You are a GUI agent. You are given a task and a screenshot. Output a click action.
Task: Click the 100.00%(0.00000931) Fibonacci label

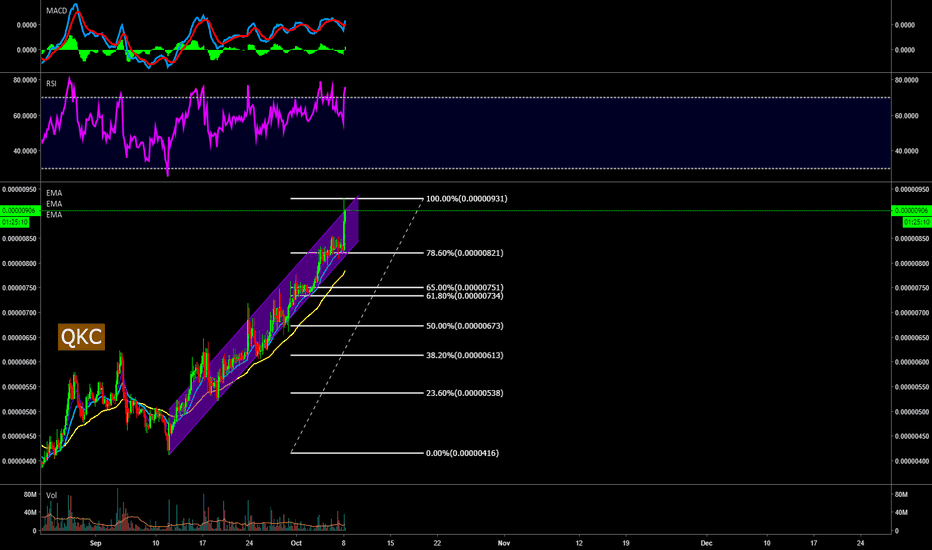tap(467, 199)
